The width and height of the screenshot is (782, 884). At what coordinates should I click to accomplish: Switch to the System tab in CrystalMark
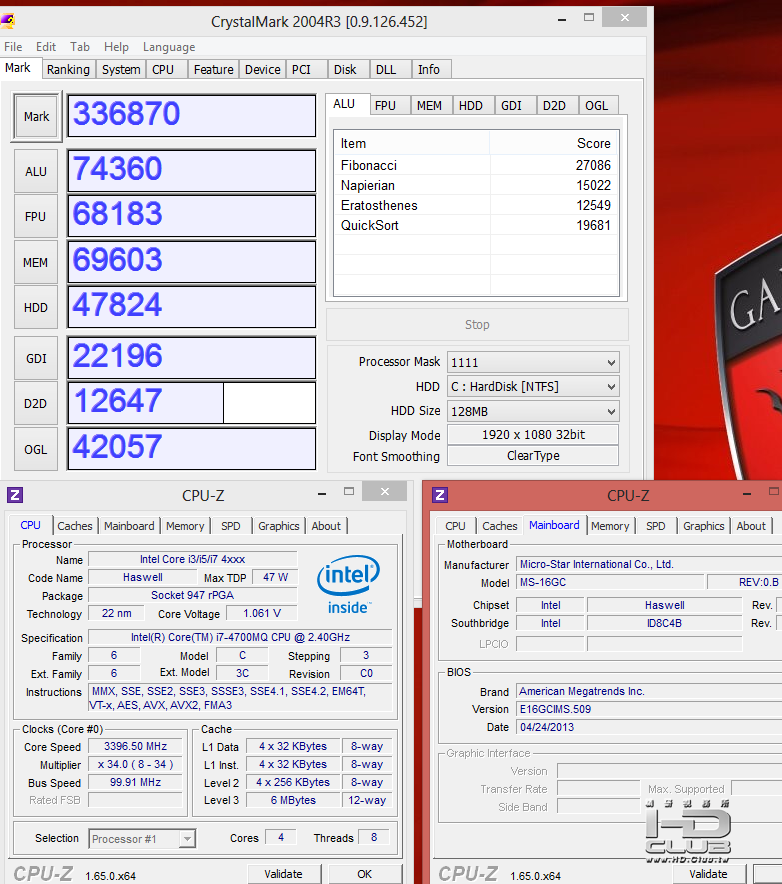coord(121,69)
